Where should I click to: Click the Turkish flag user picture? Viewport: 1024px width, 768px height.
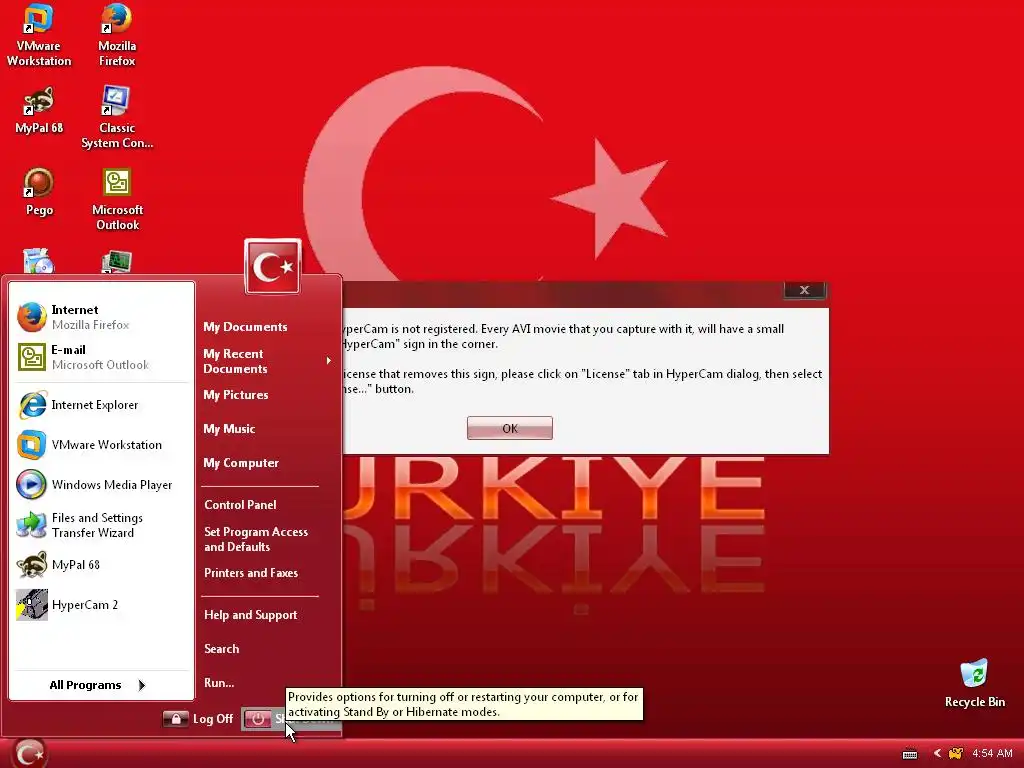273,266
